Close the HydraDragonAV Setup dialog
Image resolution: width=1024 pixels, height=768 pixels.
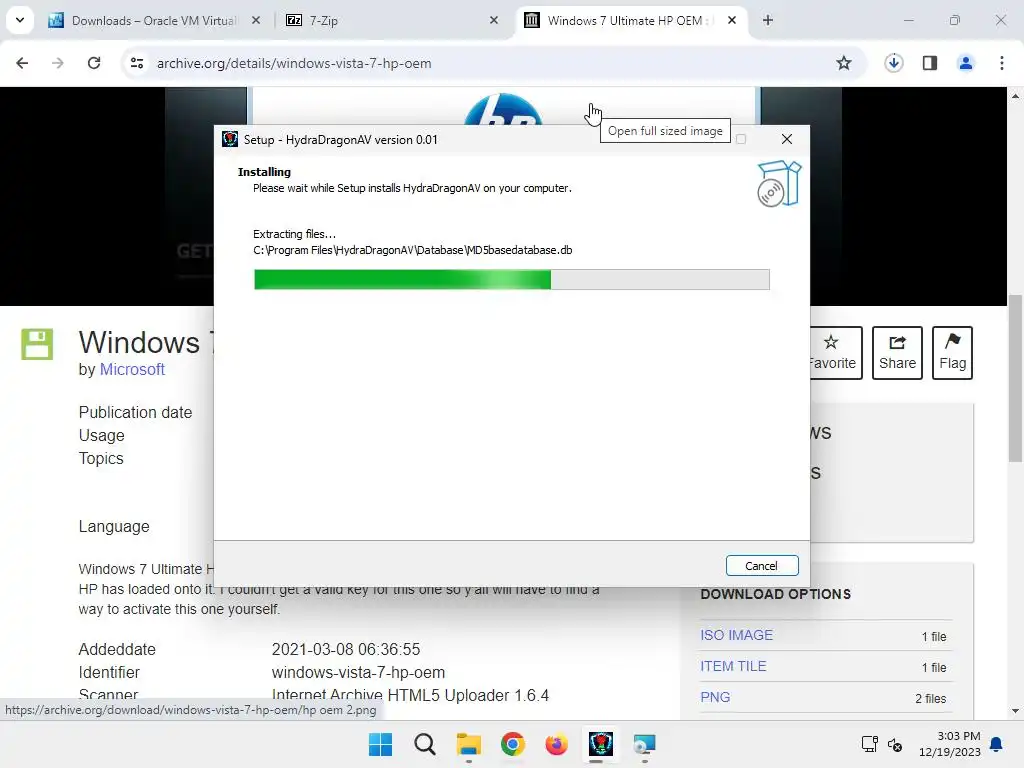click(786, 139)
